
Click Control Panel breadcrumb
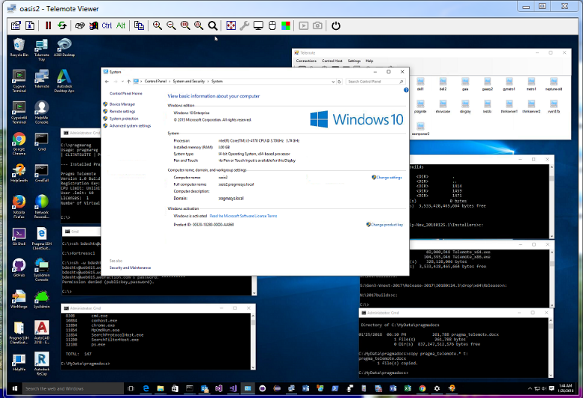click(x=156, y=81)
